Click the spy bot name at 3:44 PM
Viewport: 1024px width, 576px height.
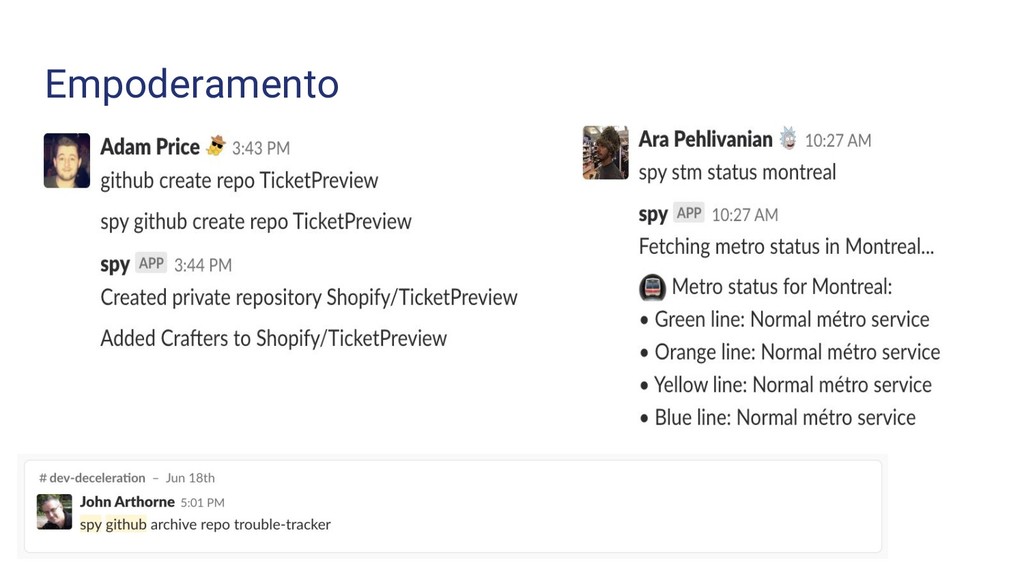tap(115, 264)
